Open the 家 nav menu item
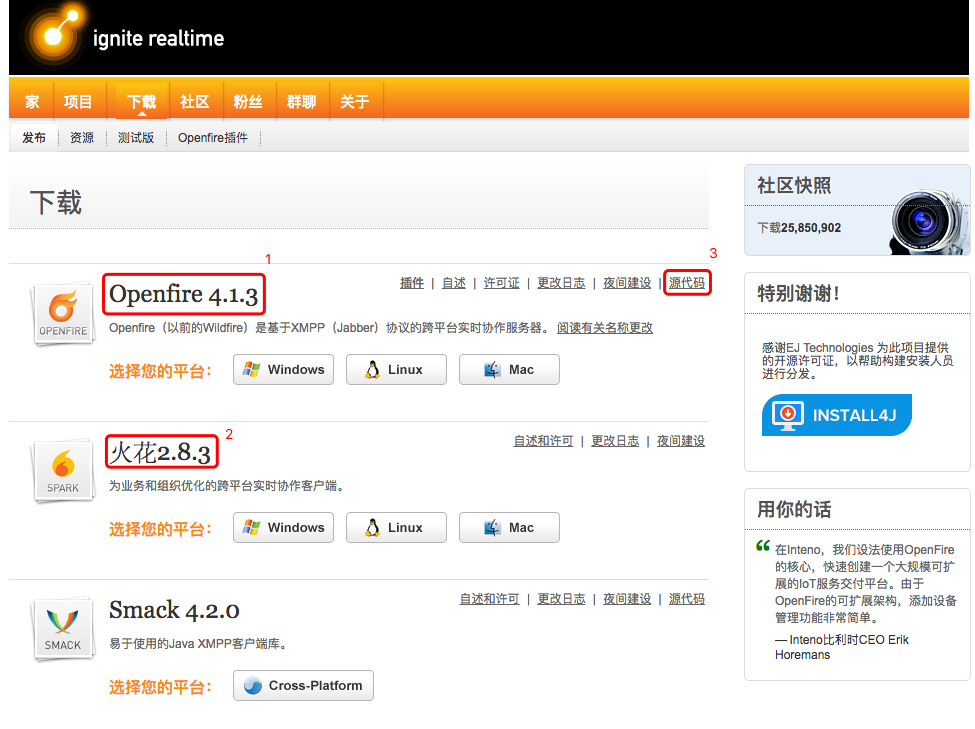Screen dimensions: 975x729 pyautogui.click(x=32, y=101)
